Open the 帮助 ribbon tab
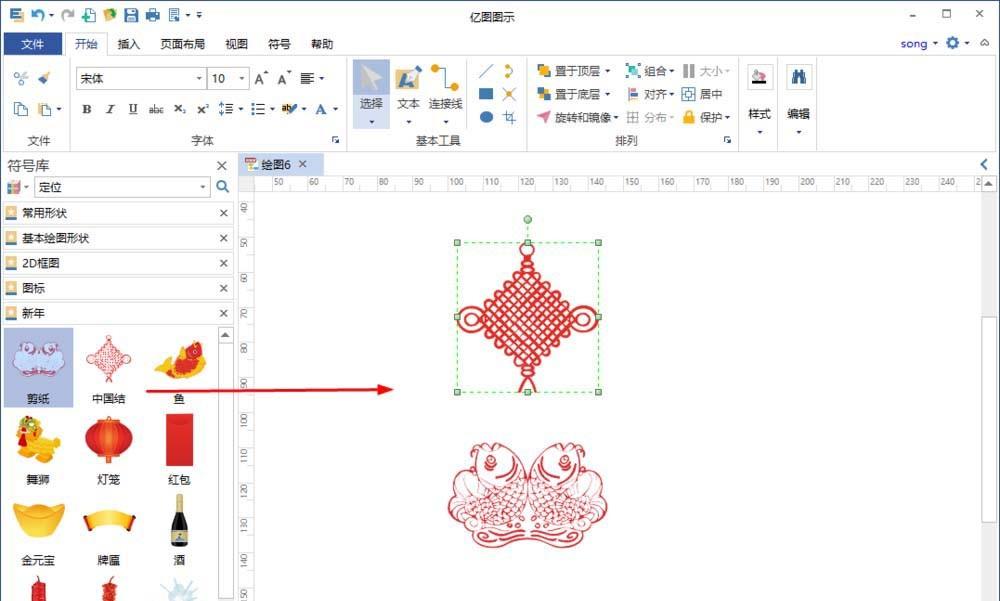1000x601 pixels. click(x=321, y=43)
